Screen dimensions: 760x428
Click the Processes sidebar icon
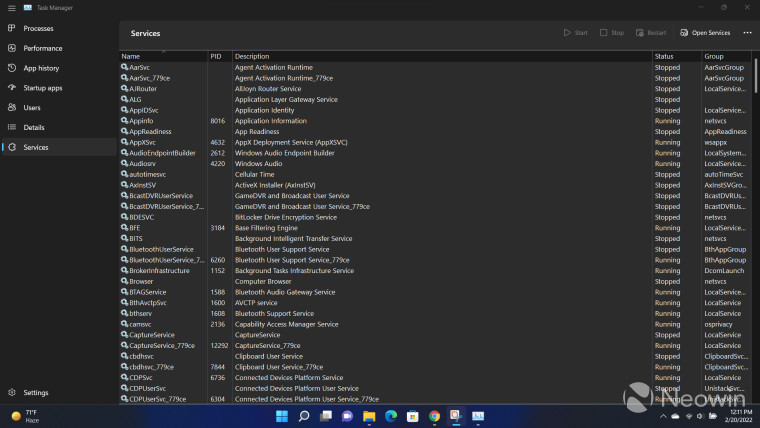tap(12, 28)
